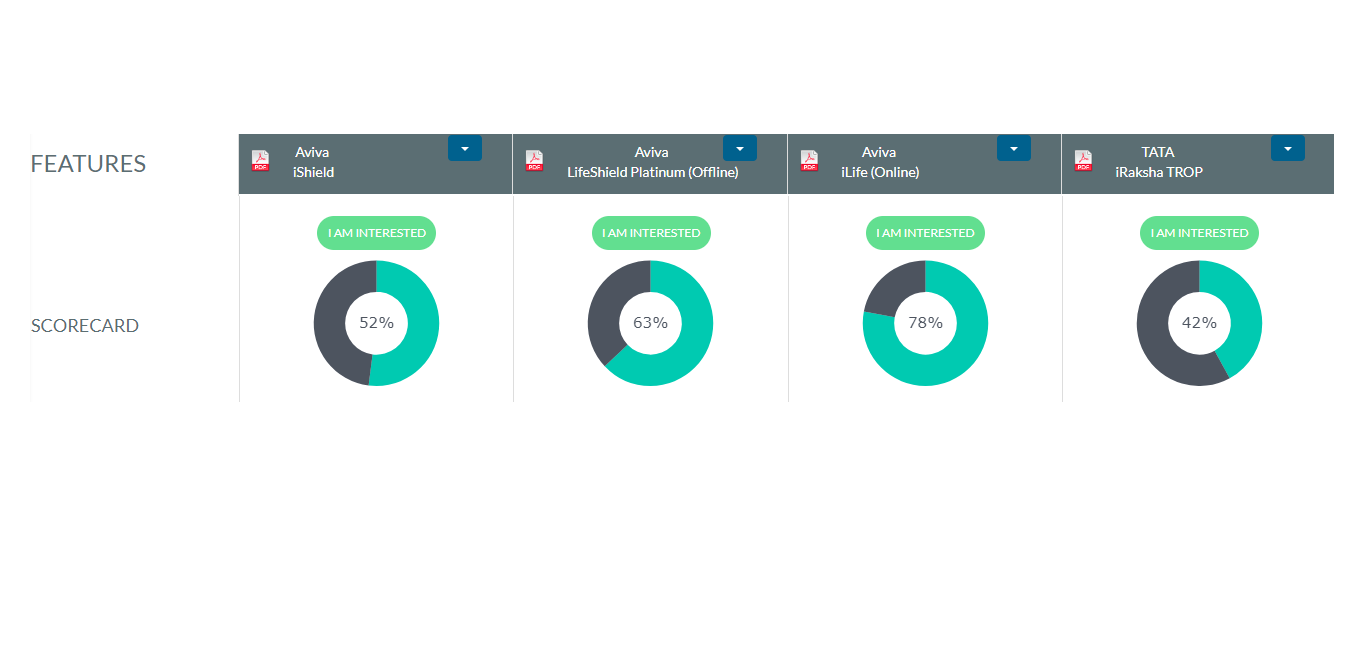
Task: Expand the dropdown for Aviva iLife column
Action: point(1013,148)
